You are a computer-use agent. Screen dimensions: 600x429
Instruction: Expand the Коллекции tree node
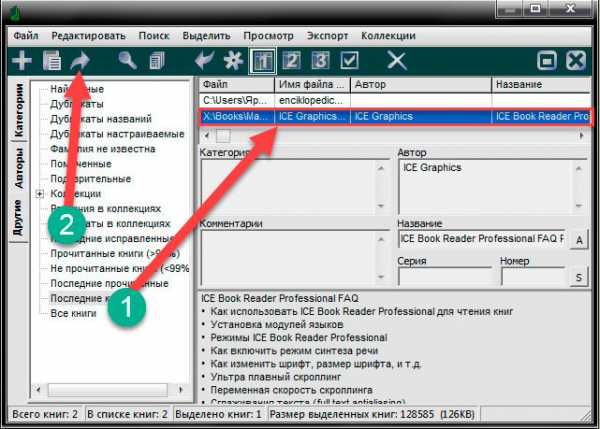point(39,194)
